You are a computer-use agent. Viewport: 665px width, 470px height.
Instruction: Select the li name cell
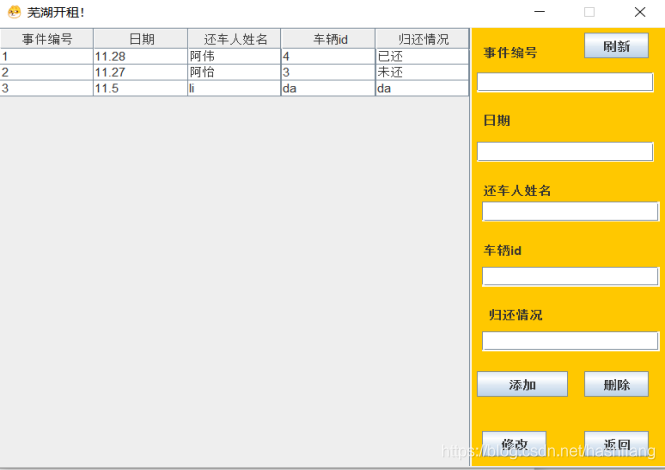234,88
